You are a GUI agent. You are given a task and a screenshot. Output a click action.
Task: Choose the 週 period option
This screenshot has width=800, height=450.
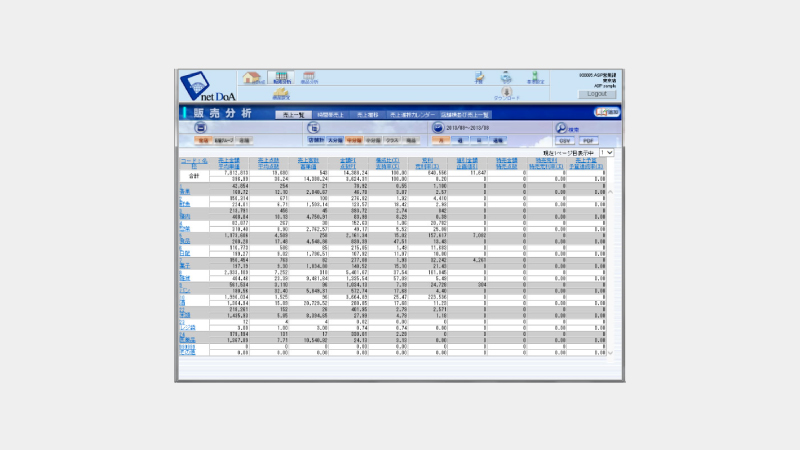(x=460, y=140)
